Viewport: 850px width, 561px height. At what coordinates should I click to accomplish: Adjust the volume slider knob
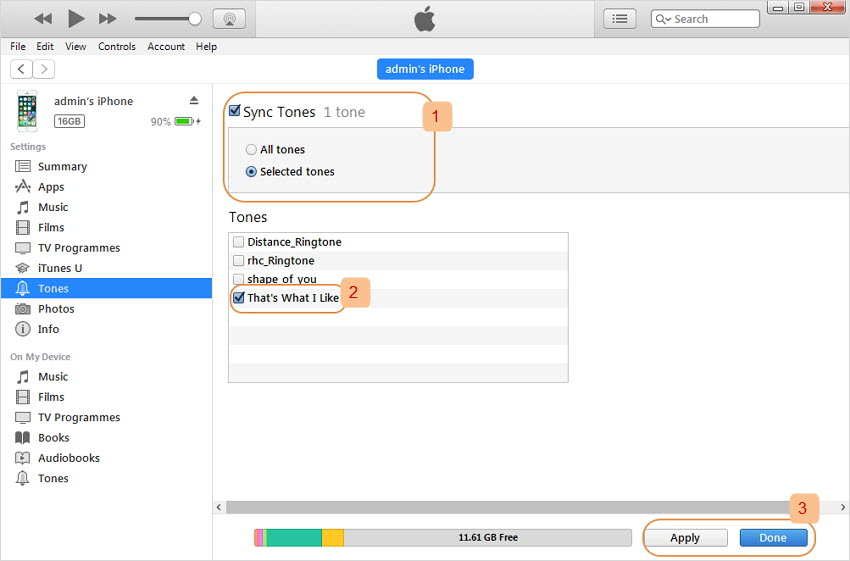tap(195, 19)
